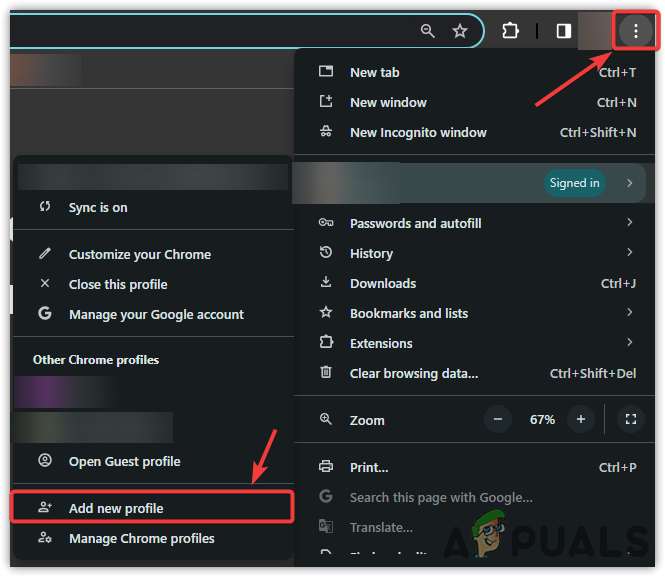Image resolution: width=665 pixels, height=577 pixels.
Task: Click the Translate icon in menu
Action: (x=326, y=526)
